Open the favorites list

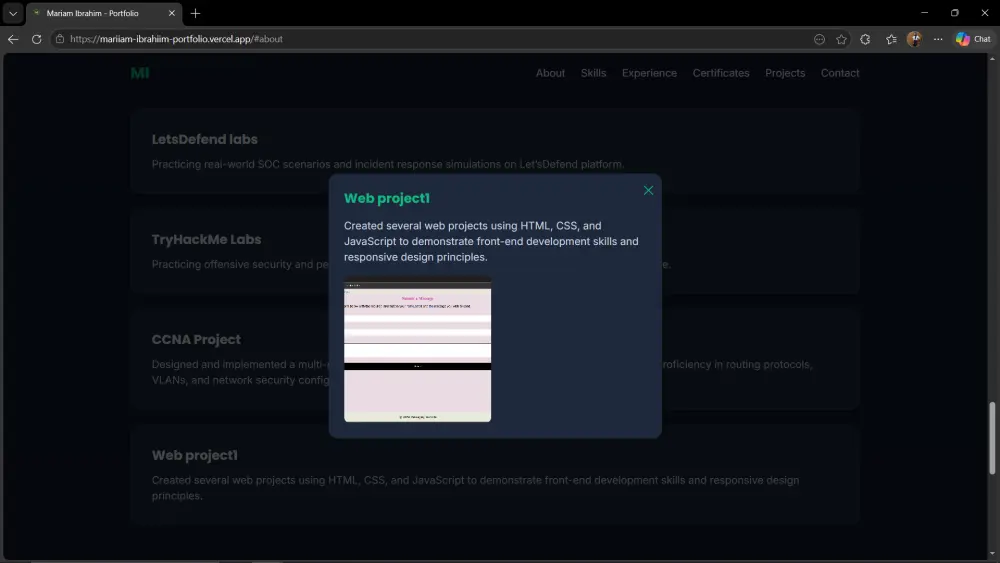tap(891, 39)
